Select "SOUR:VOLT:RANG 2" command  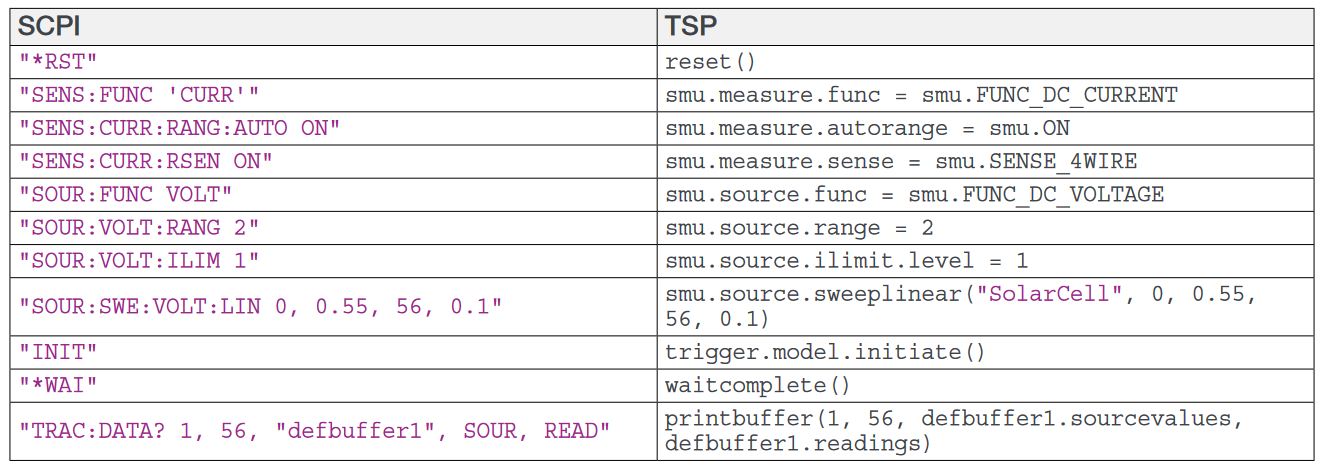point(139,227)
